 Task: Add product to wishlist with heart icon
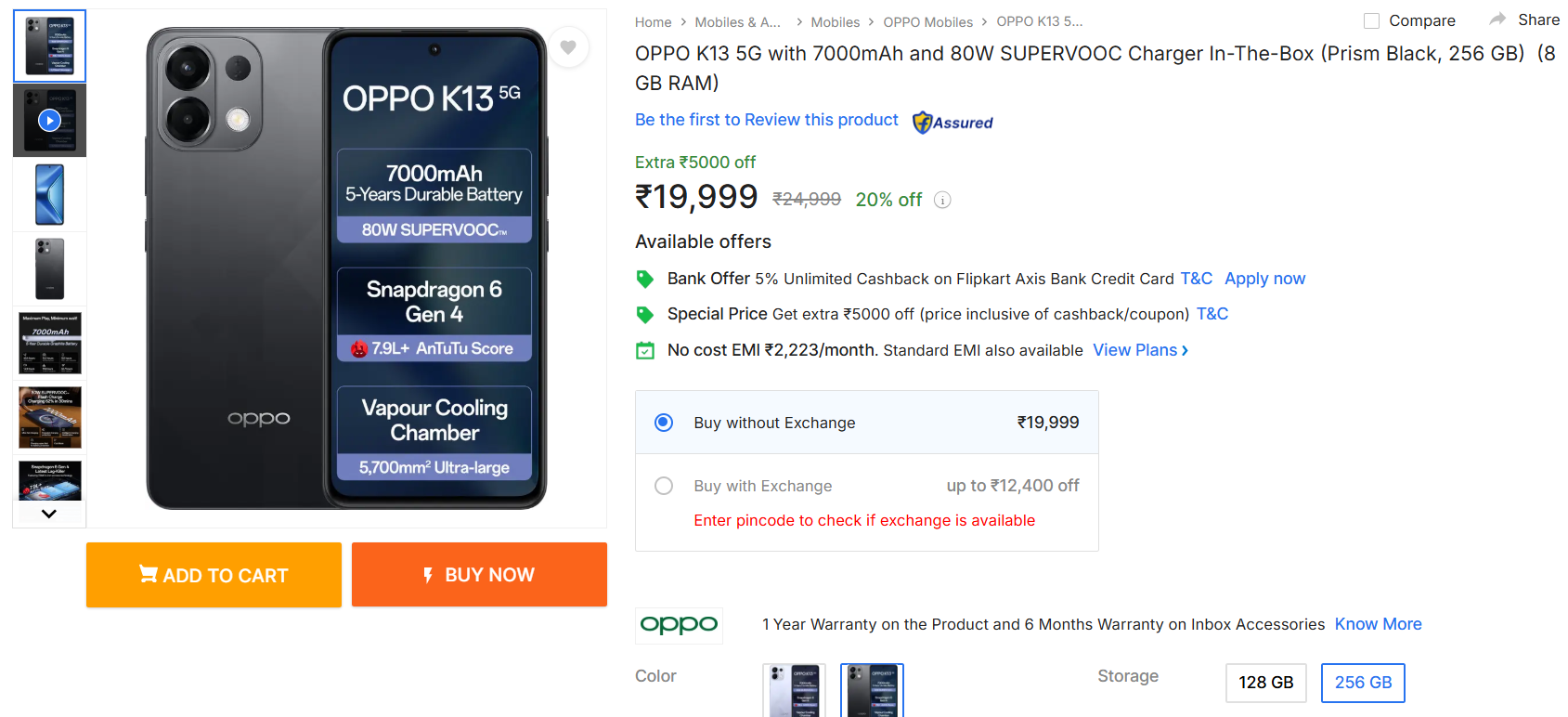[x=568, y=47]
